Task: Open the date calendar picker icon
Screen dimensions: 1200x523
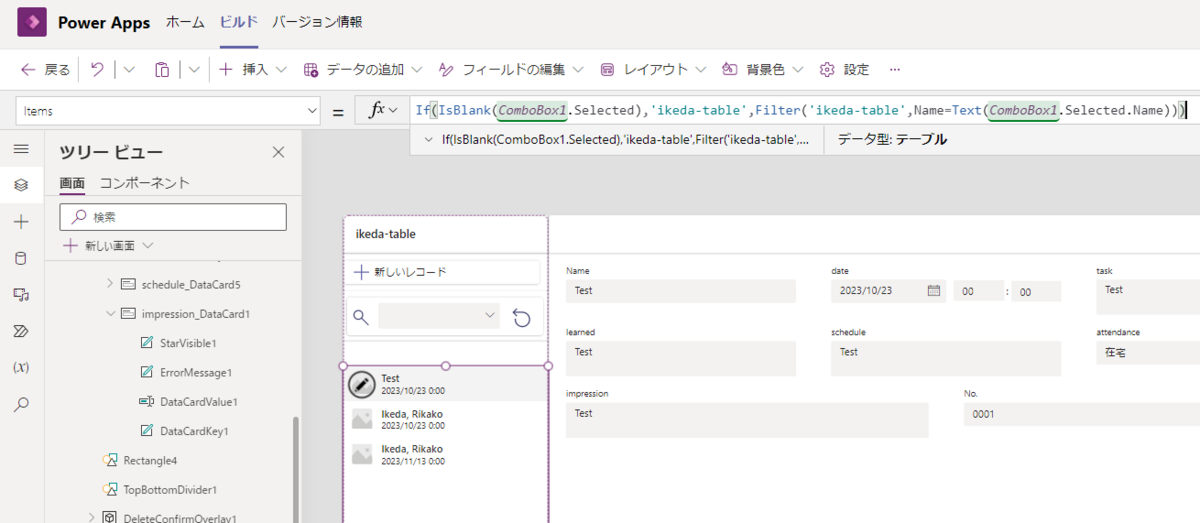Action: 934,291
